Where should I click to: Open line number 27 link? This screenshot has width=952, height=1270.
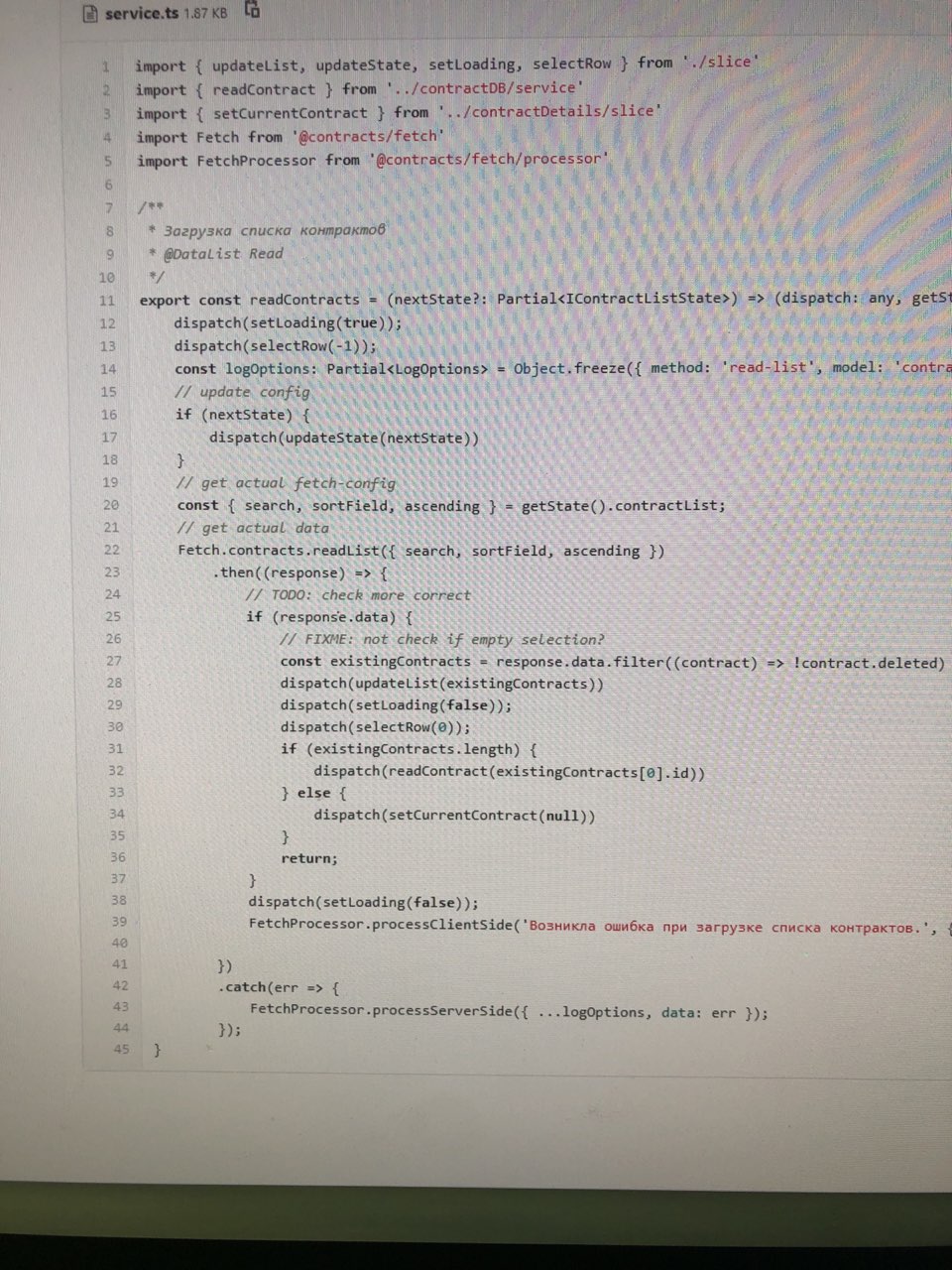coord(114,661)
